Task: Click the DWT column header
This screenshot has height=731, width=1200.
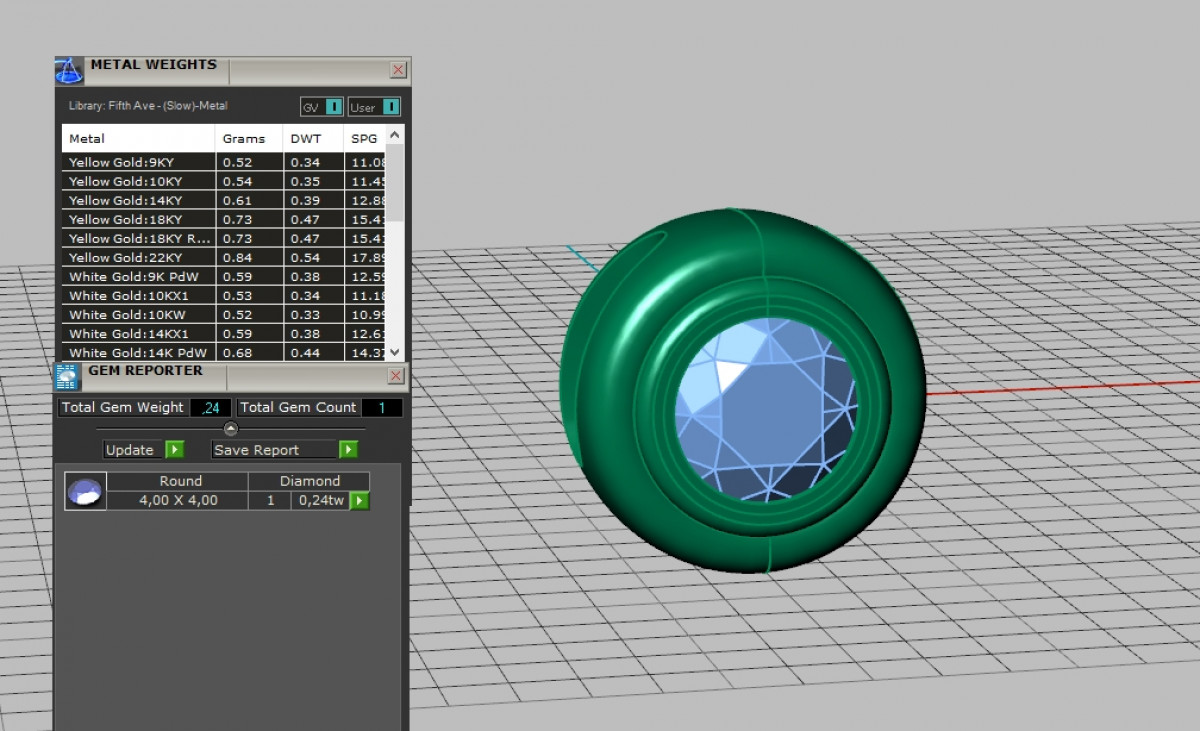Action: click(305, 138)
